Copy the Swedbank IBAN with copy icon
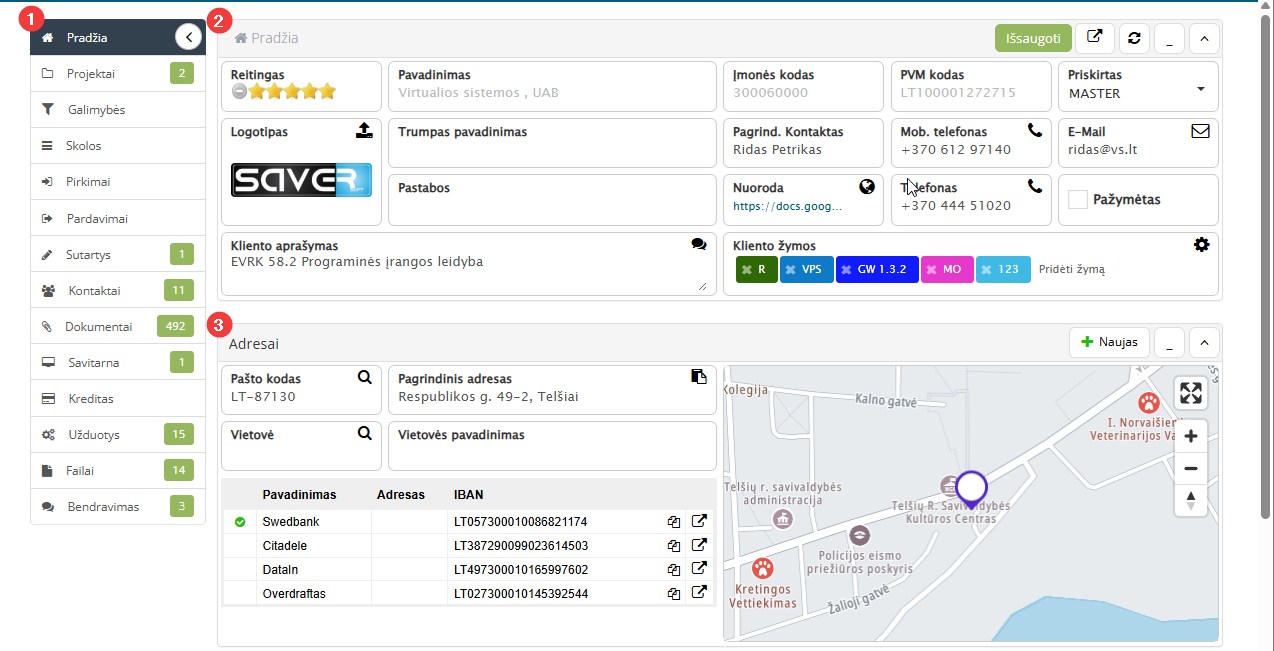 (674, 522)
